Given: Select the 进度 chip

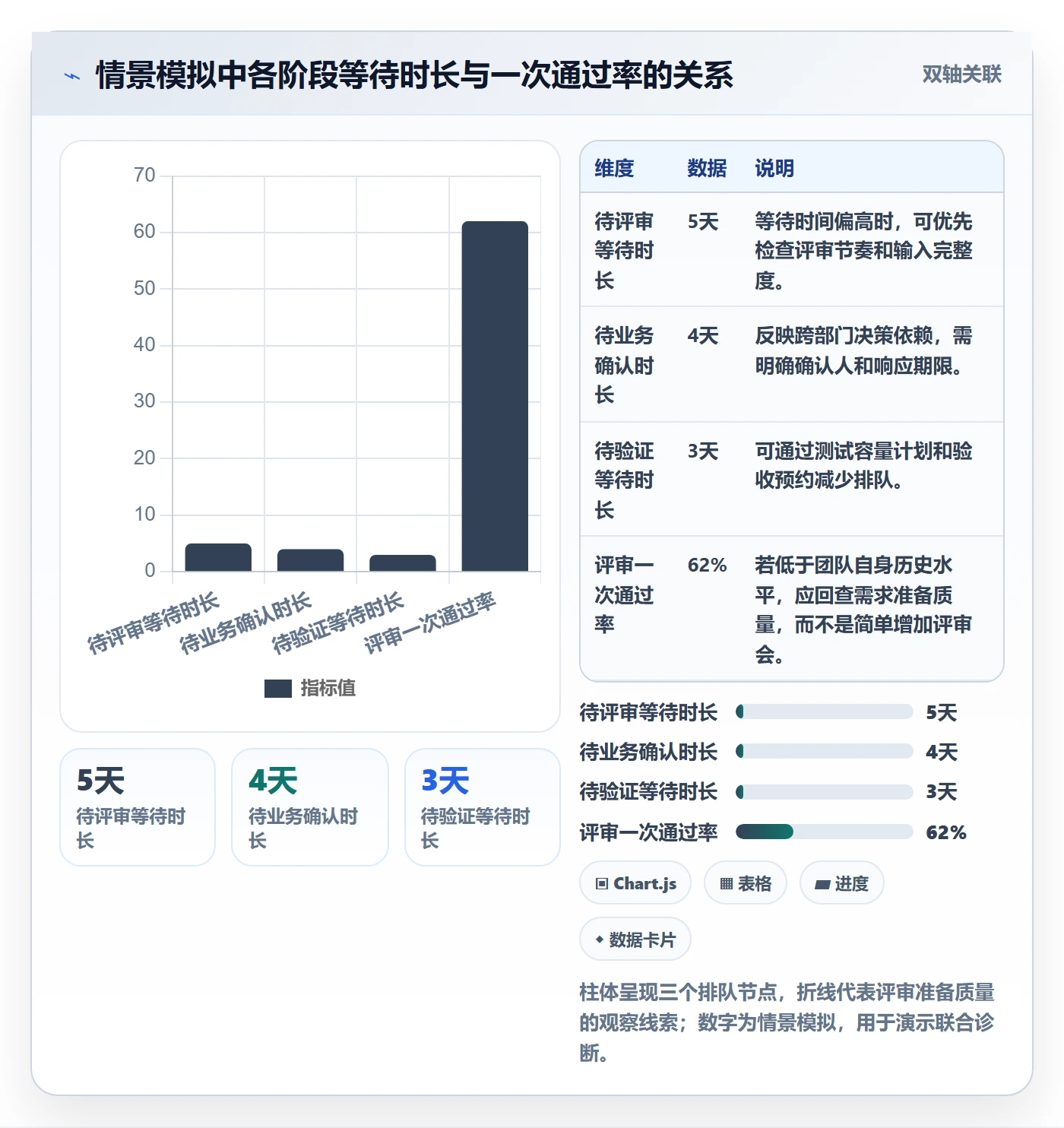Looking at the screenshot, I should [841, 883].
